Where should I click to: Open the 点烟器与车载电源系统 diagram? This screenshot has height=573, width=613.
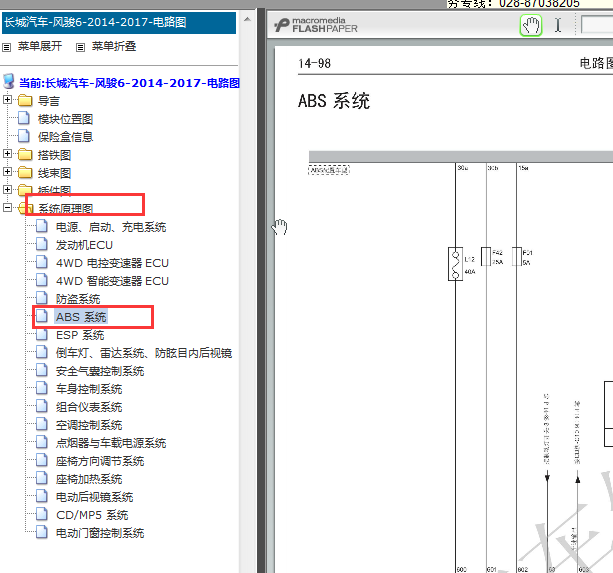click(111, 443)
